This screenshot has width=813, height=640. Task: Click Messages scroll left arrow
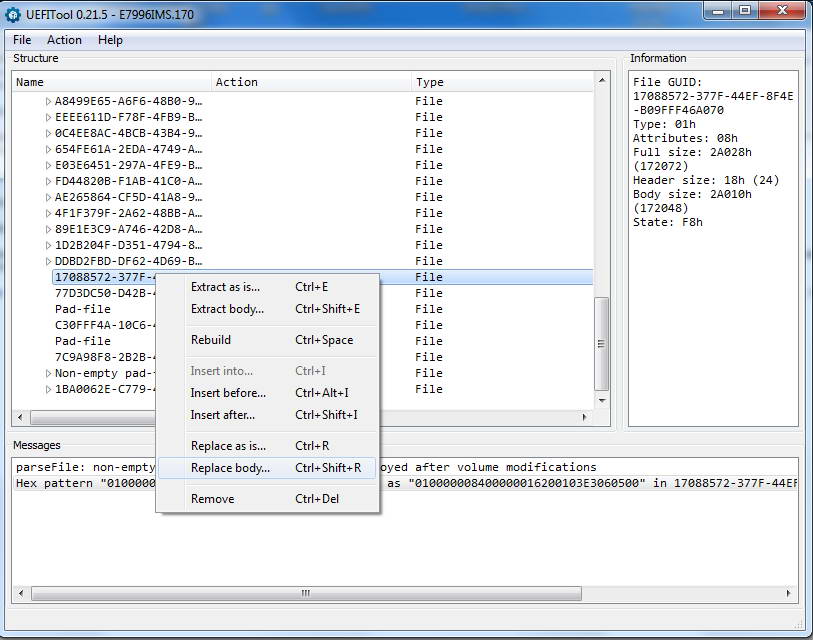(21, 593)
